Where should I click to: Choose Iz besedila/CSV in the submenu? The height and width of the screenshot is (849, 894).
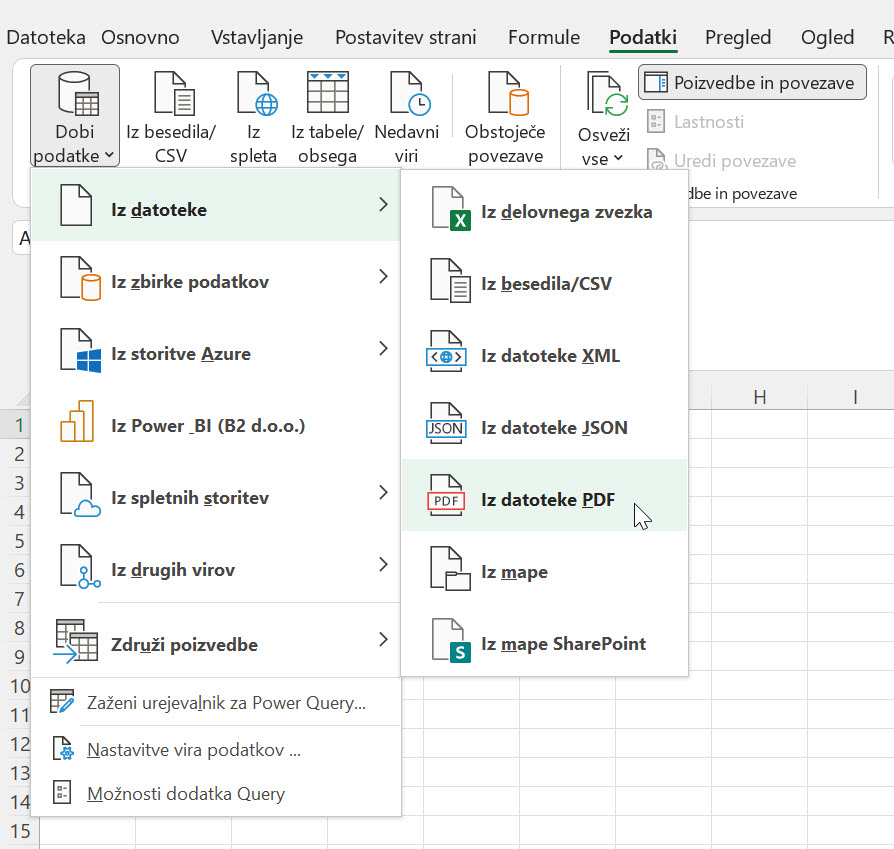coord(544,283)
